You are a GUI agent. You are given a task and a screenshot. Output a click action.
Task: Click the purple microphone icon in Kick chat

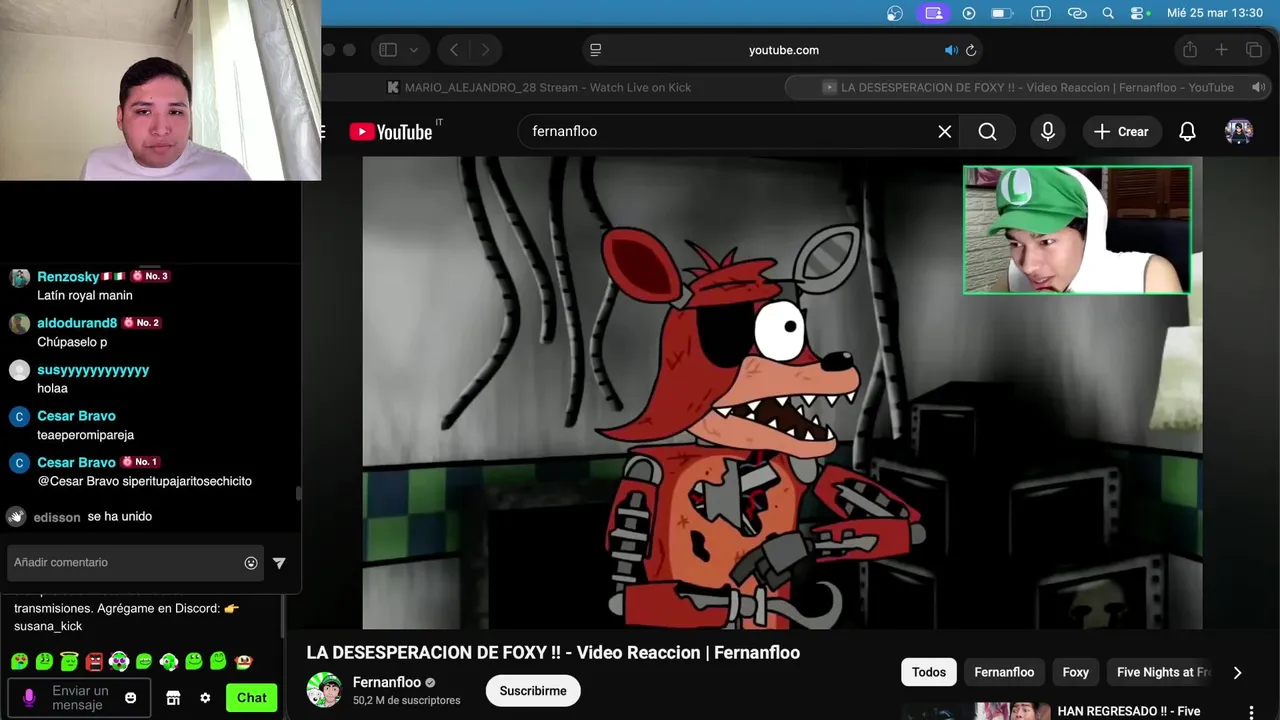(29, 697)
